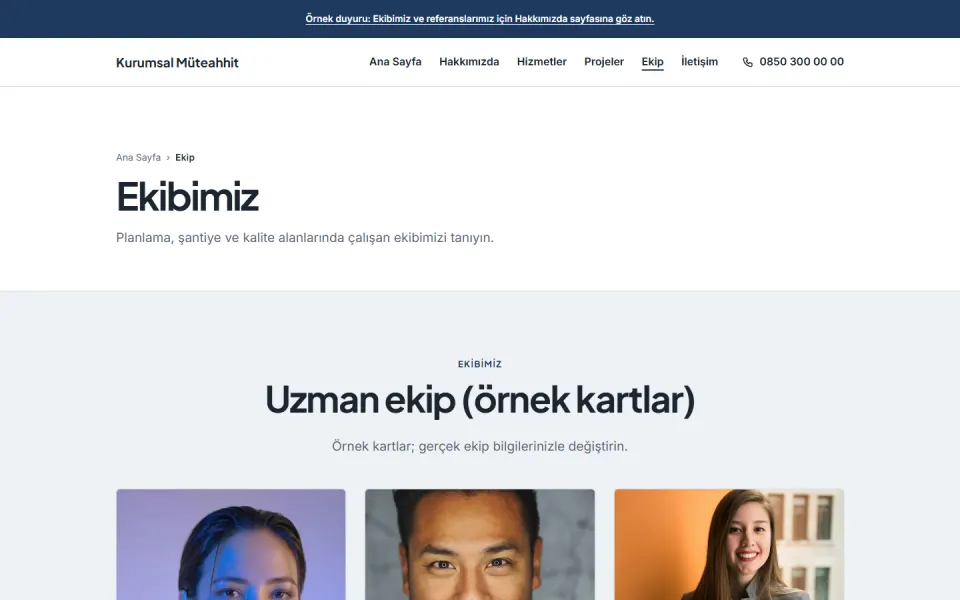Open the Hakkımızda menu item

point(469,62)
